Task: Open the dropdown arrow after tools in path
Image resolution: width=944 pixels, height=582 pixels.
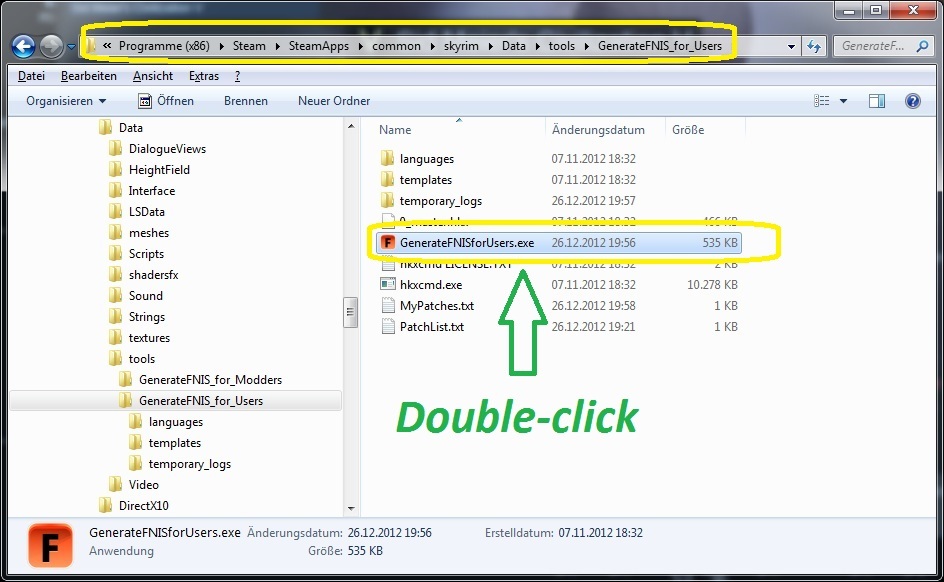Action: pyautogui.click(x=586, y=46)
